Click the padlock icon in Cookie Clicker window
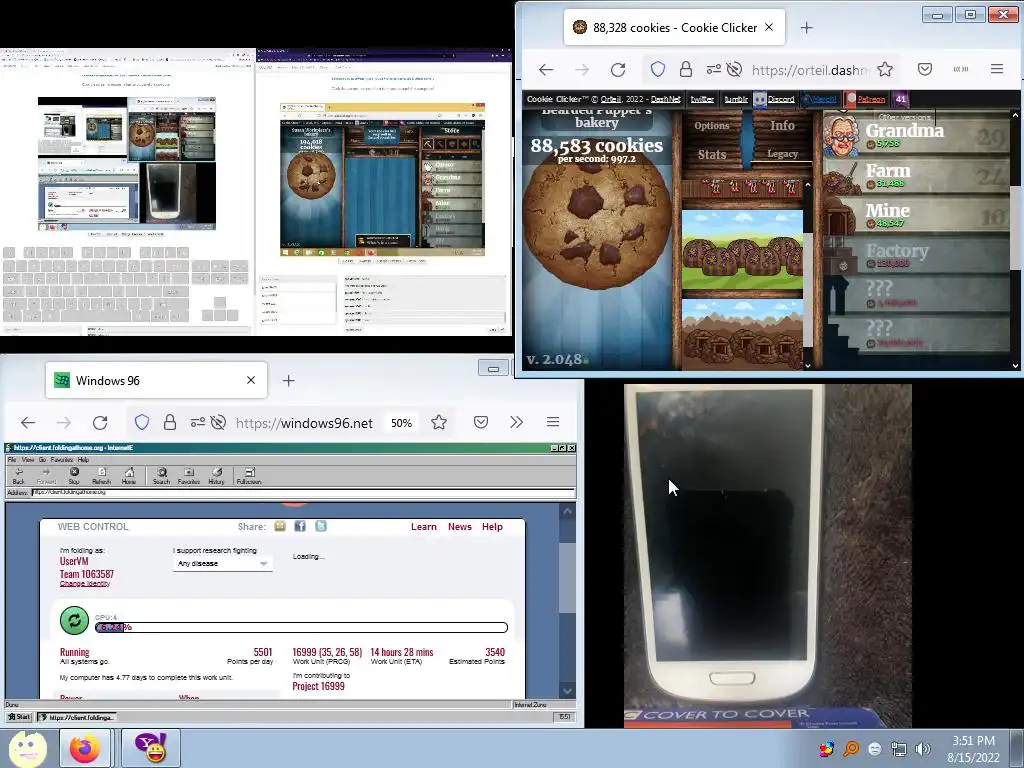Image resolution: width=1024 pixels, height=768 pixels. (686, 69)
